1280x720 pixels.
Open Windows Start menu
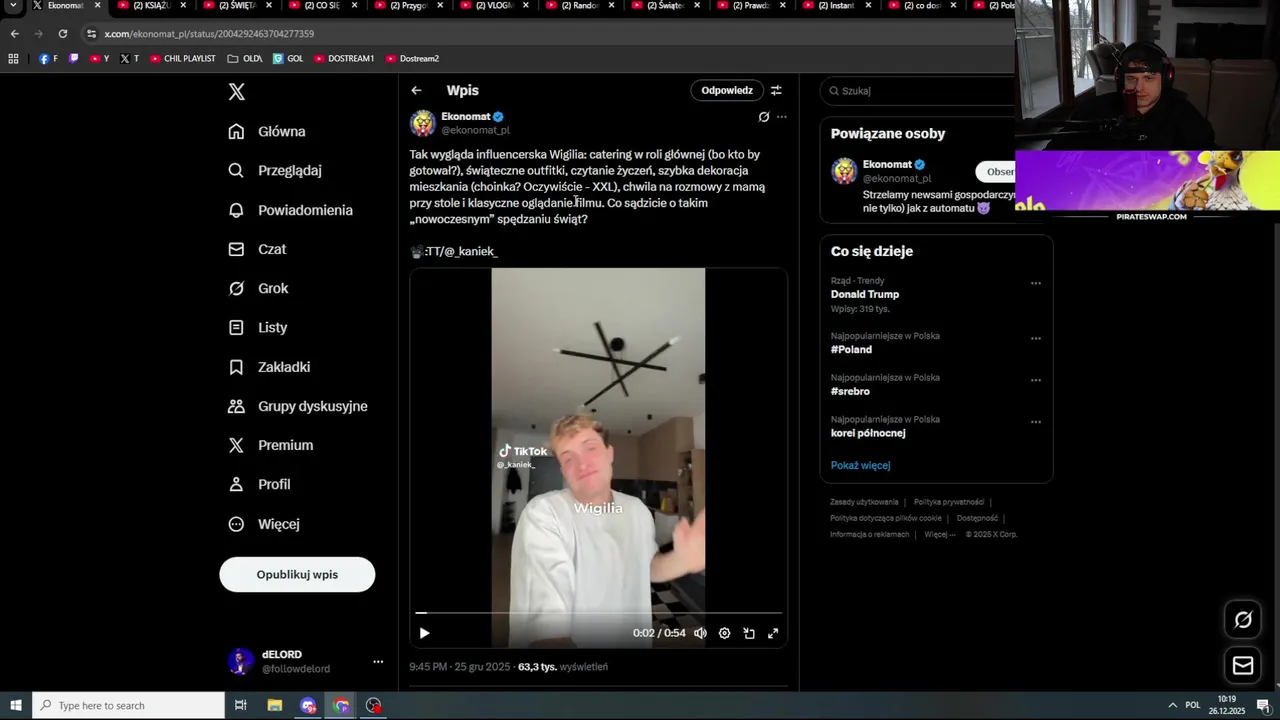coord(15,705)
